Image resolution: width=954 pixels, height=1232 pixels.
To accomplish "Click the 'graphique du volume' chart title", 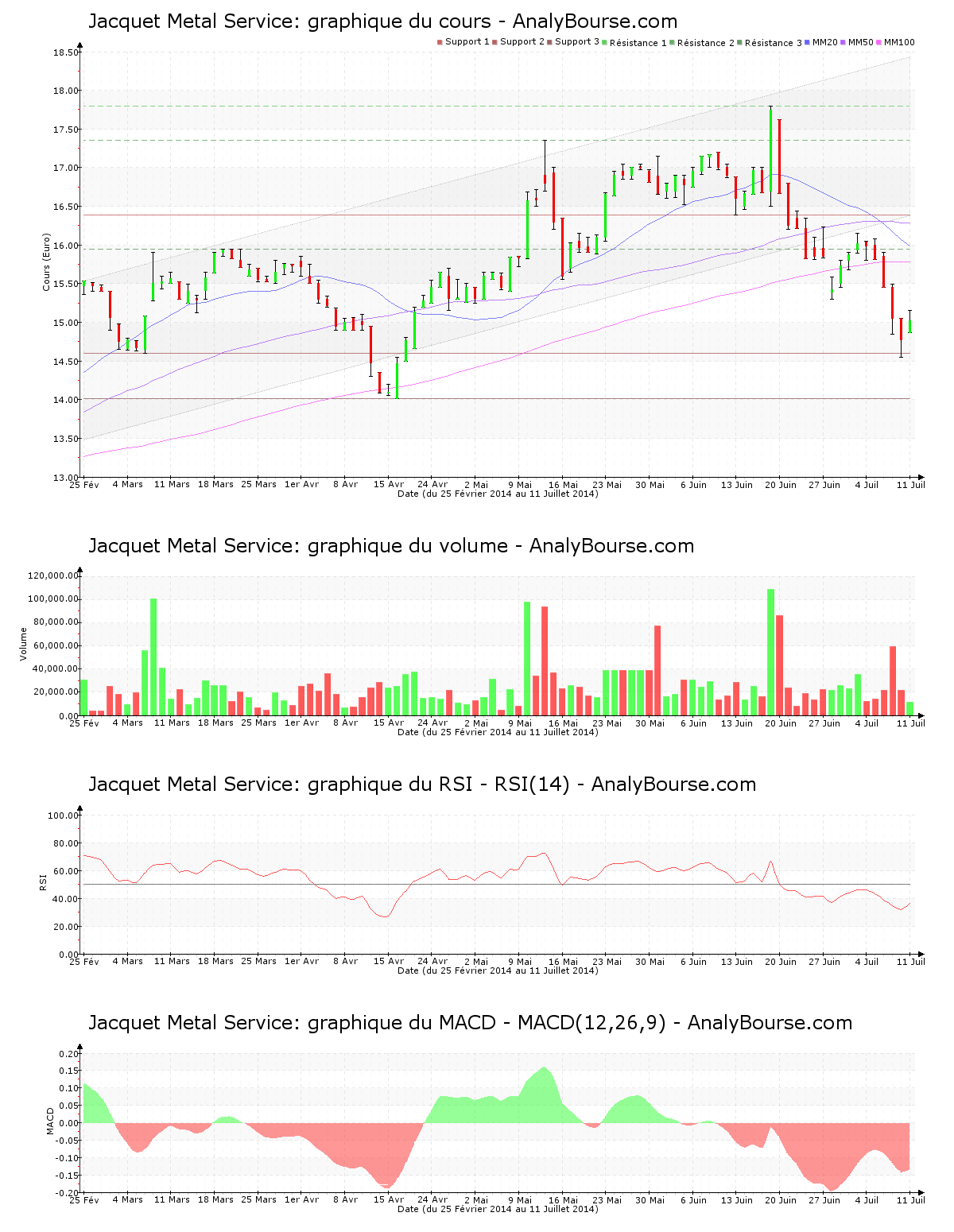I will pos(391,546).
